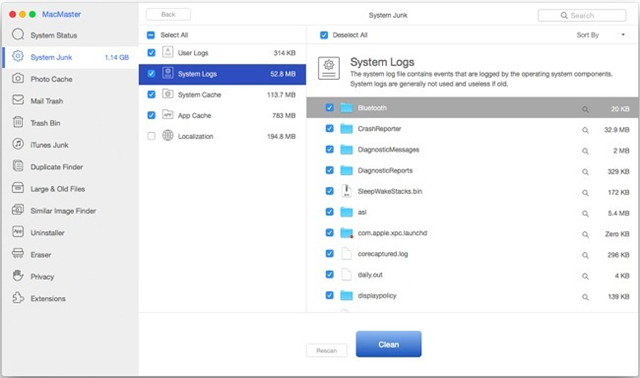Click the Mail Trash envelope icon
The width and height of the screenshot is (640, 378).
18,100
